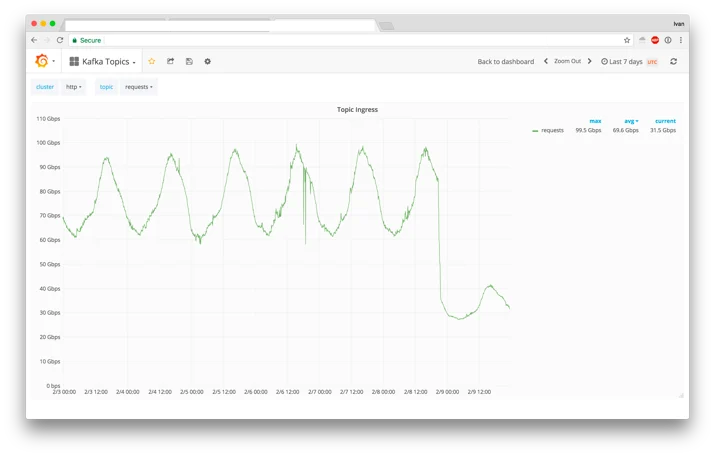Click the 69.6 Gbps avg value
The image size is (715, 456).
point(626,130)
